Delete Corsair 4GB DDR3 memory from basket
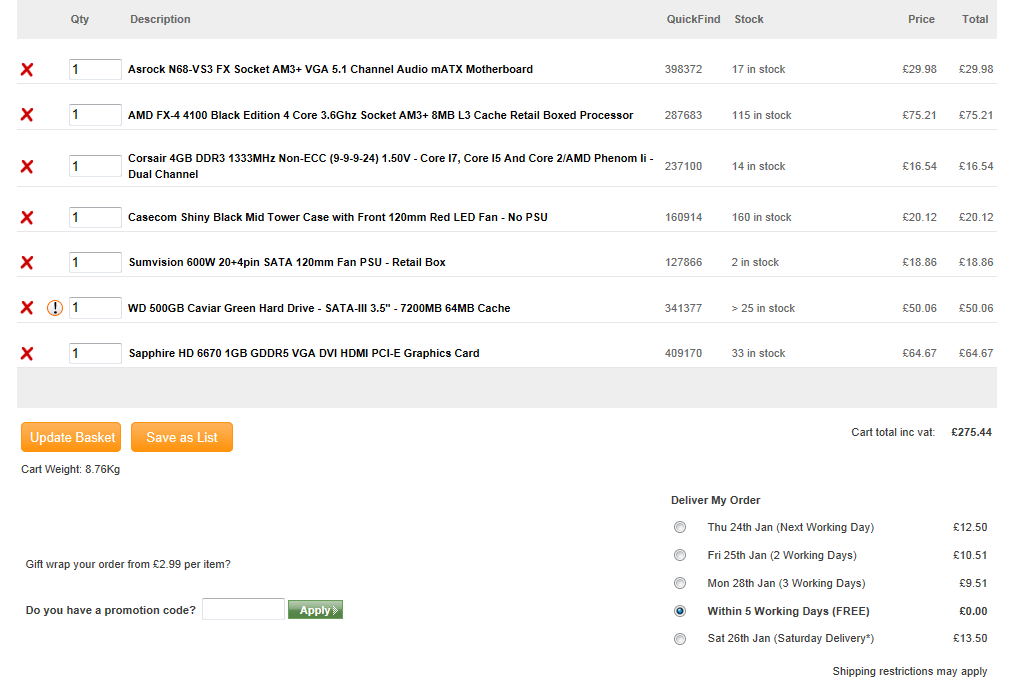Viewport: 1027px width, 688px height. 27,166
